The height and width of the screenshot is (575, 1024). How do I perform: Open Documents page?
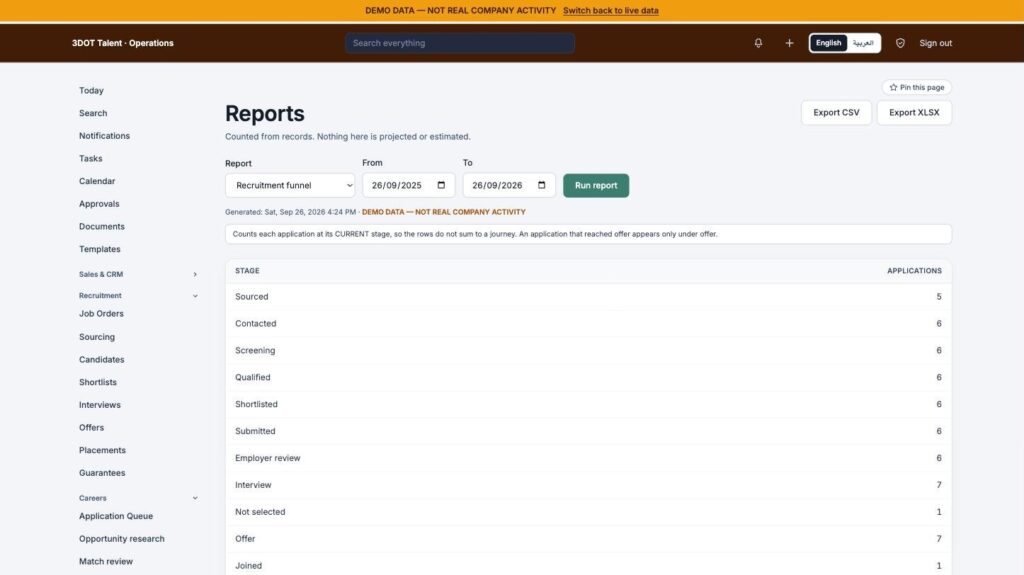pos(102,226)
